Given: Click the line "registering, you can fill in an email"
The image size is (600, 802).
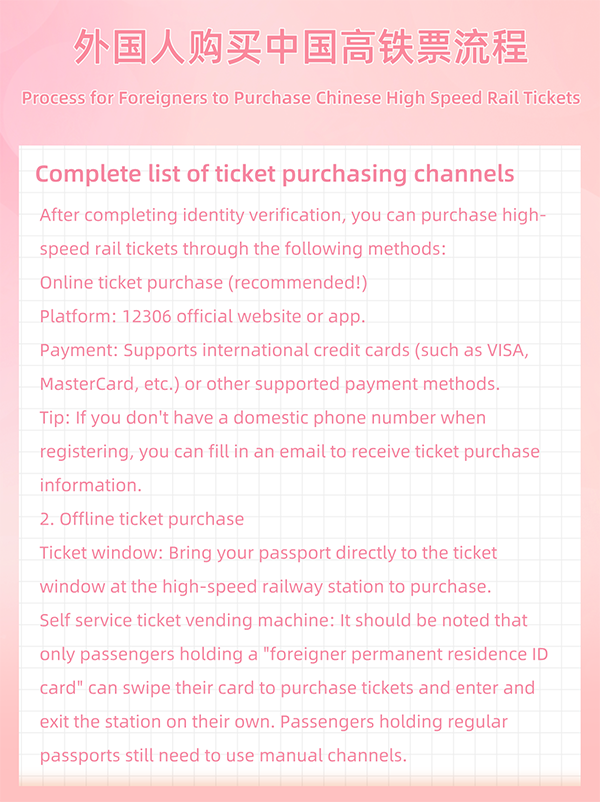Looking at the screenshot, I should [x=290, y=451].
